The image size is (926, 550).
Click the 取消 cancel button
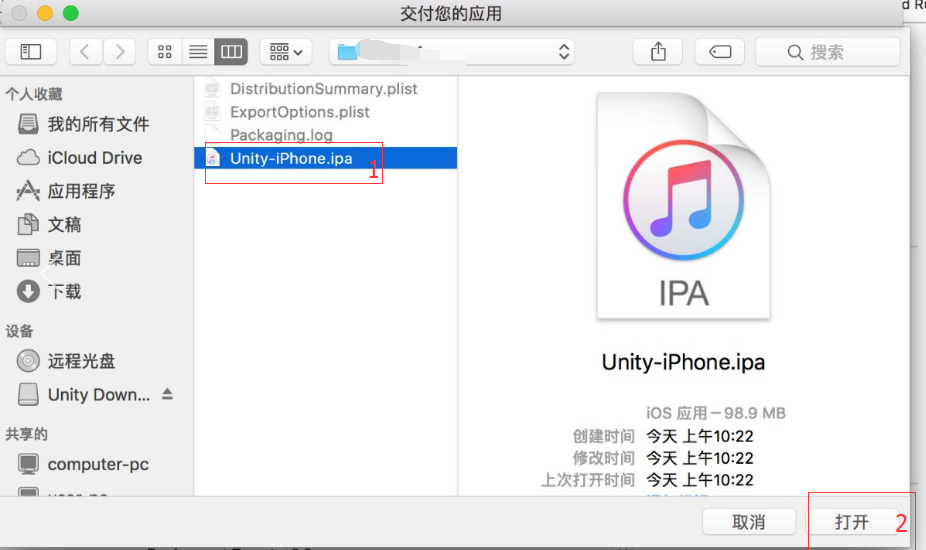point(748,522)
